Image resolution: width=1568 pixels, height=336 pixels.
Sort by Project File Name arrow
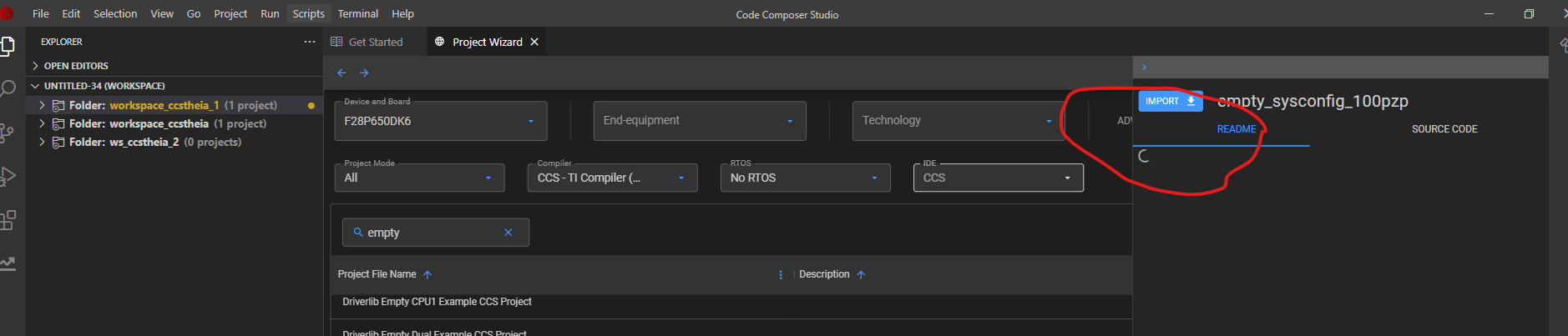427,274
